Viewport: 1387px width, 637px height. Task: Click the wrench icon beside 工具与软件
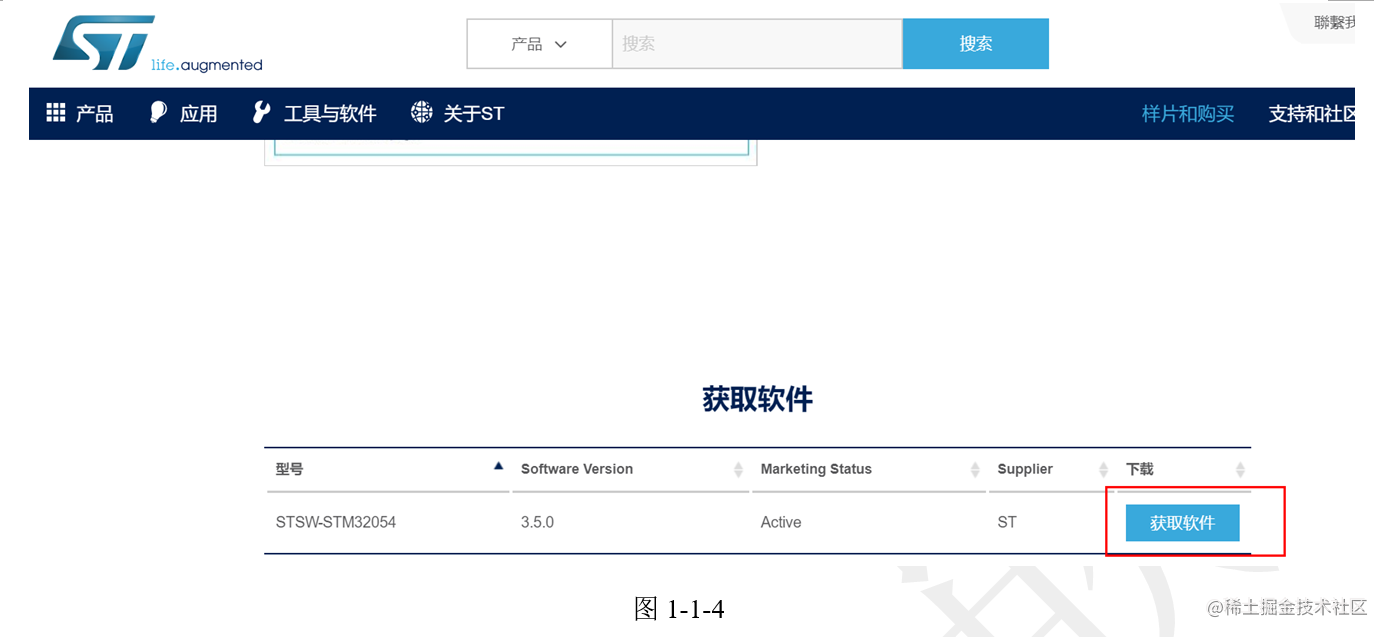coord(261,113)
